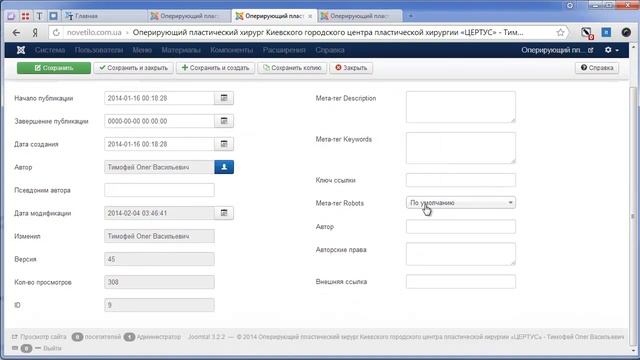Click the Псевдоним автора input field
This screenshot has height=360, width=640.
point(159,190)
